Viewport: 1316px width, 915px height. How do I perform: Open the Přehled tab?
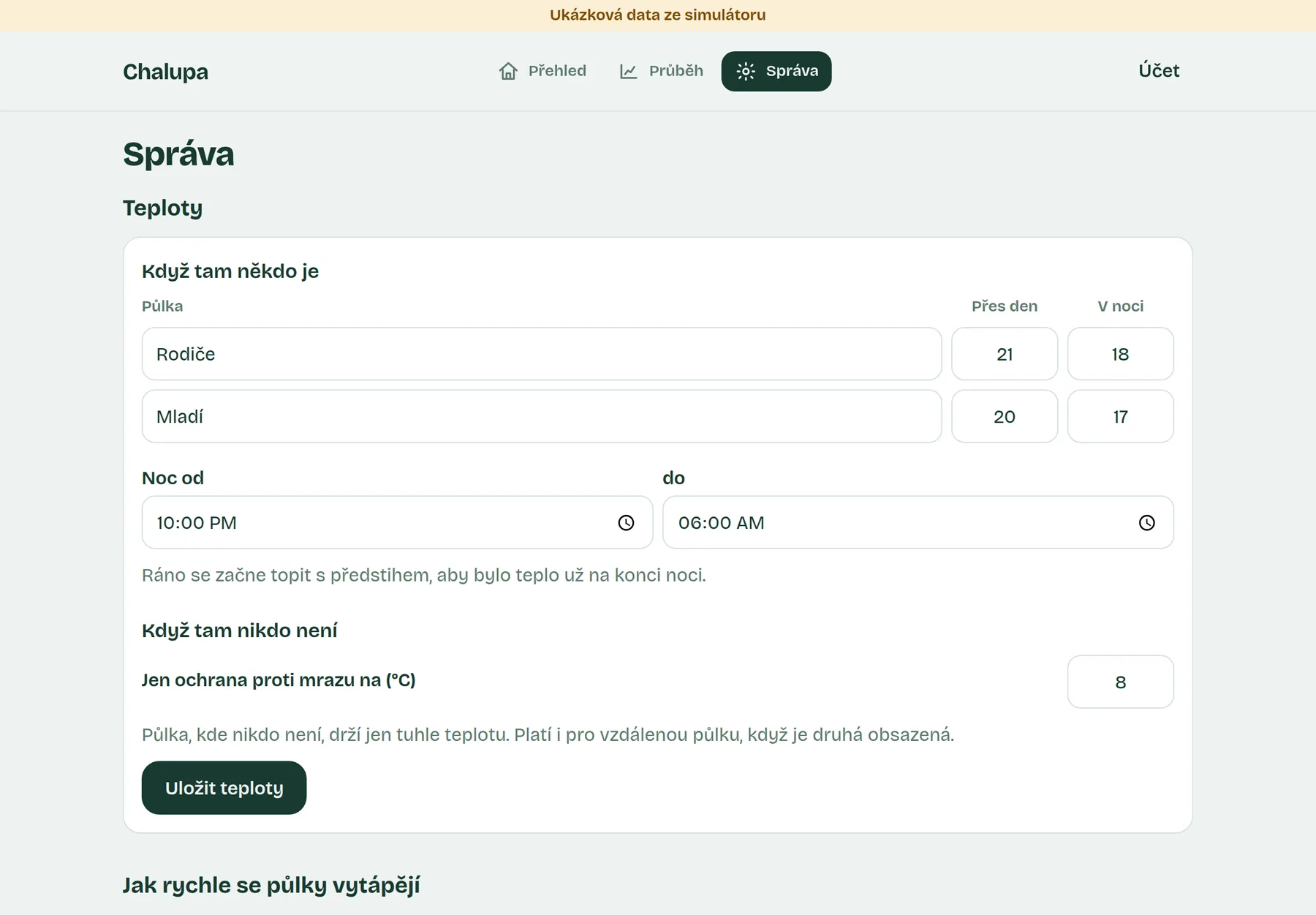tap(542, 71)
